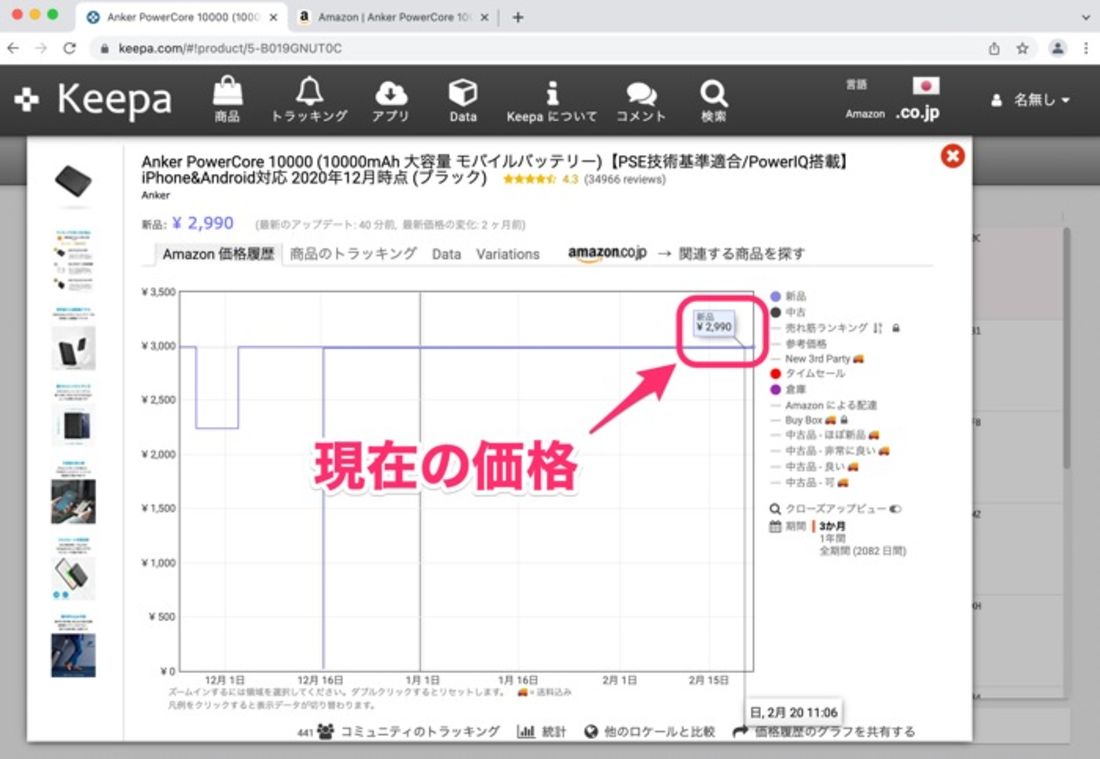The height and width of the screenshot is (759, 1100).
Task: Click the Keepa logo in the header
Action: tap(93, 100)
